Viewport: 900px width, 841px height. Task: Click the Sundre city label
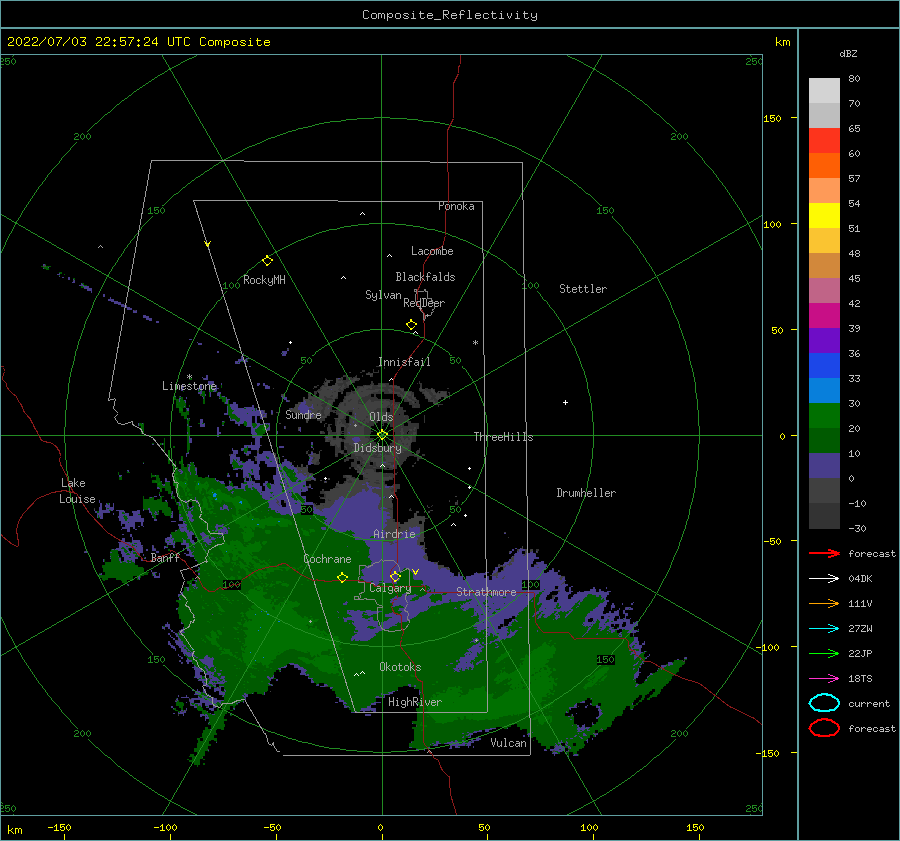(304, 414)
